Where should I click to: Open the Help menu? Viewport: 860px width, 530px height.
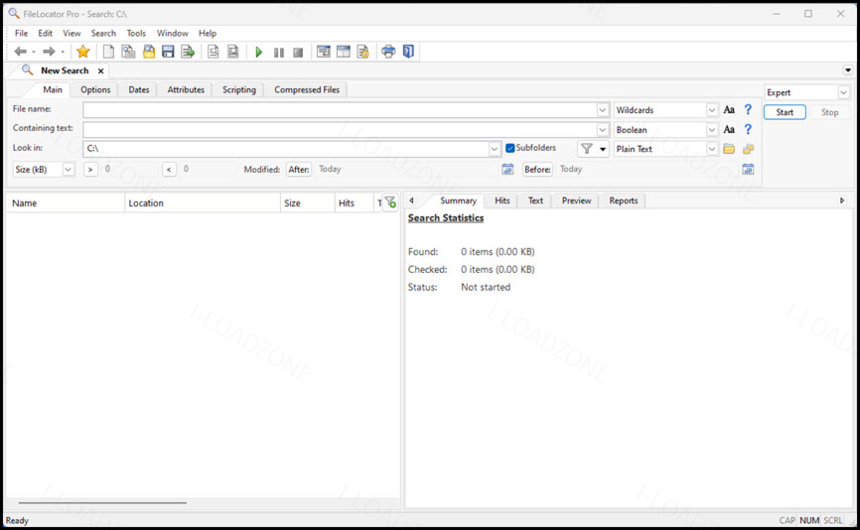pyautogui.click(x=207, y=33)
